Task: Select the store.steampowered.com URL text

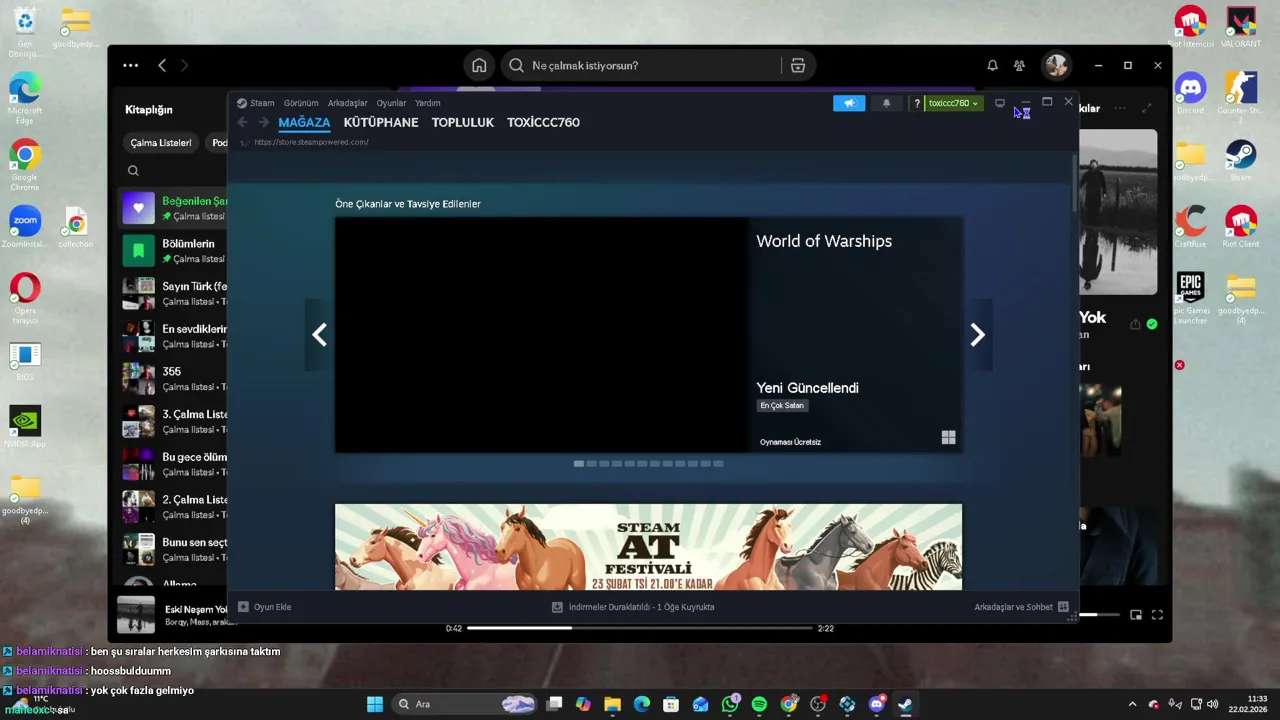Action: pyautogui.click(x=311, y=142)
